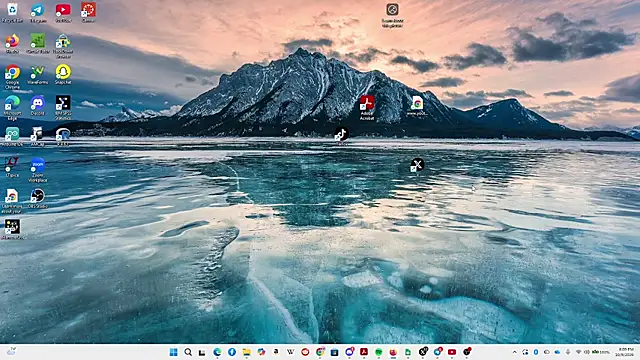640x360 pixels.
Task: Open the blue OneDrive tray icon
Action: (x=557, y=352)
